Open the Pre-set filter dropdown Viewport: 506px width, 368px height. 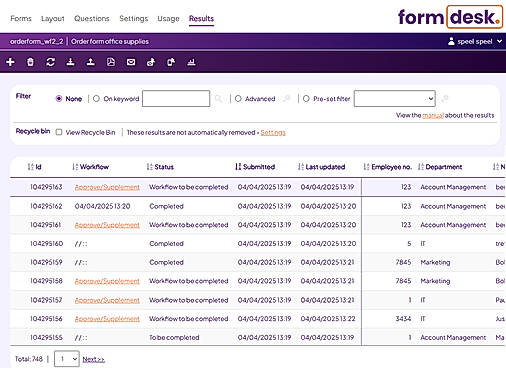[395, 99]
